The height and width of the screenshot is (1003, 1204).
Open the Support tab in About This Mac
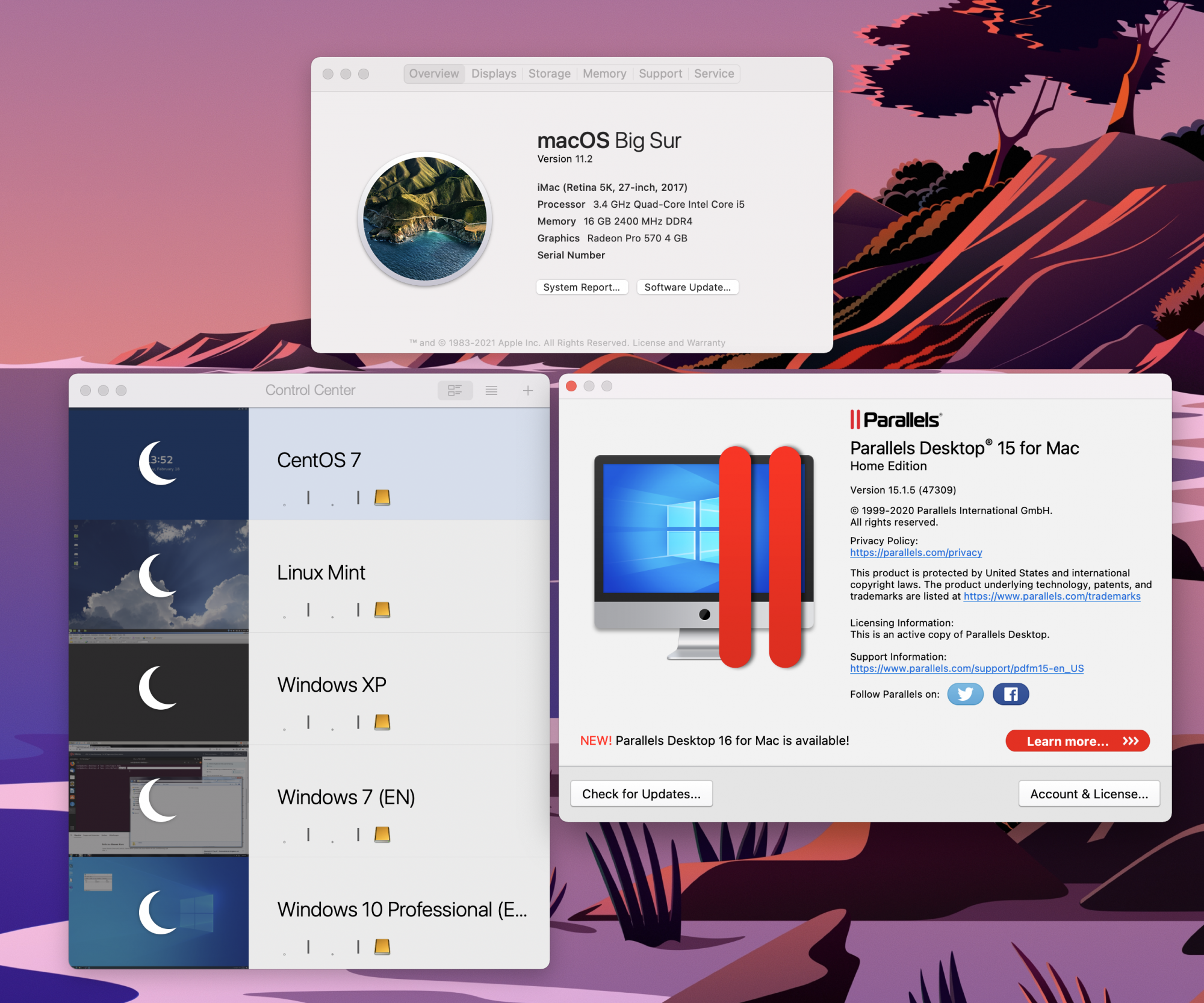click(660, 73)
